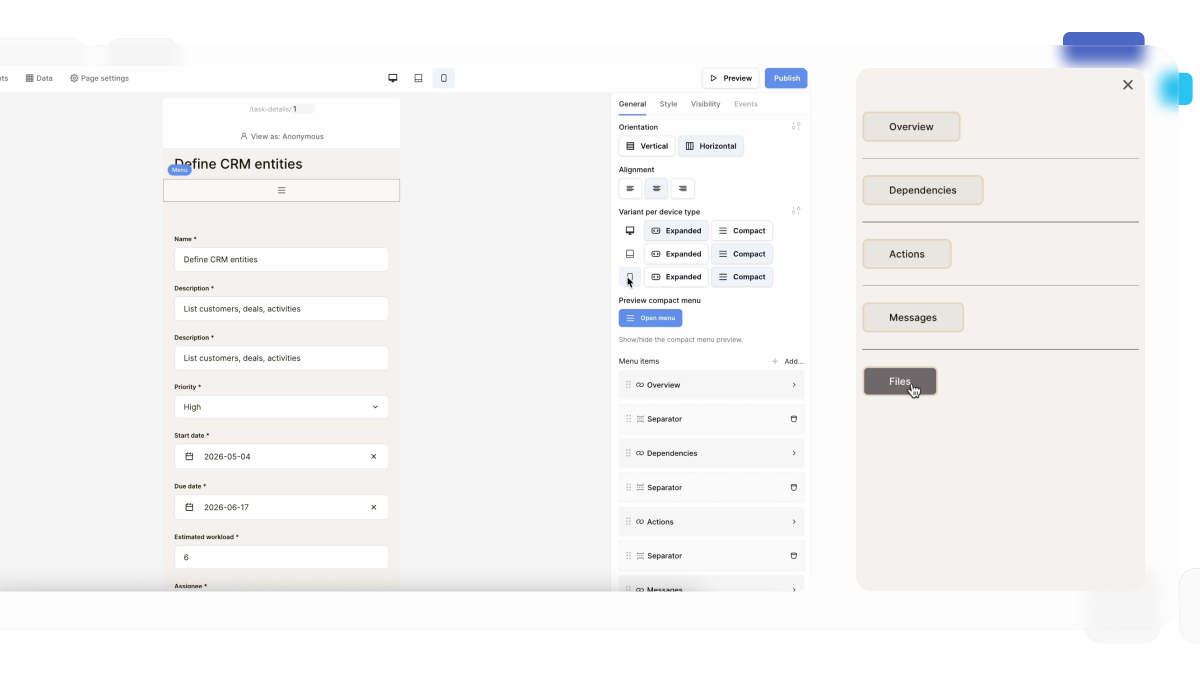Choose Compact variant for desktop row

pyautogui.click(x=742, y=231)
